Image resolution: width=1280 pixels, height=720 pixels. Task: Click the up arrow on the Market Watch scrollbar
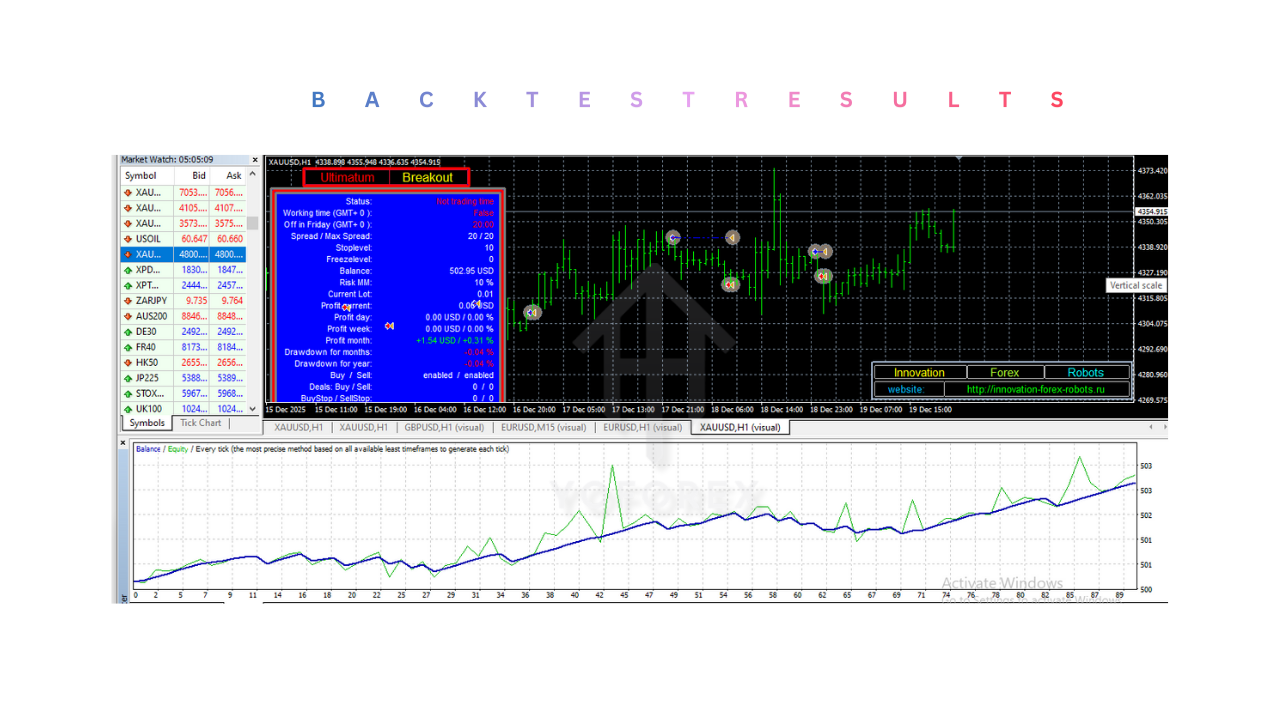pos(255,174)
